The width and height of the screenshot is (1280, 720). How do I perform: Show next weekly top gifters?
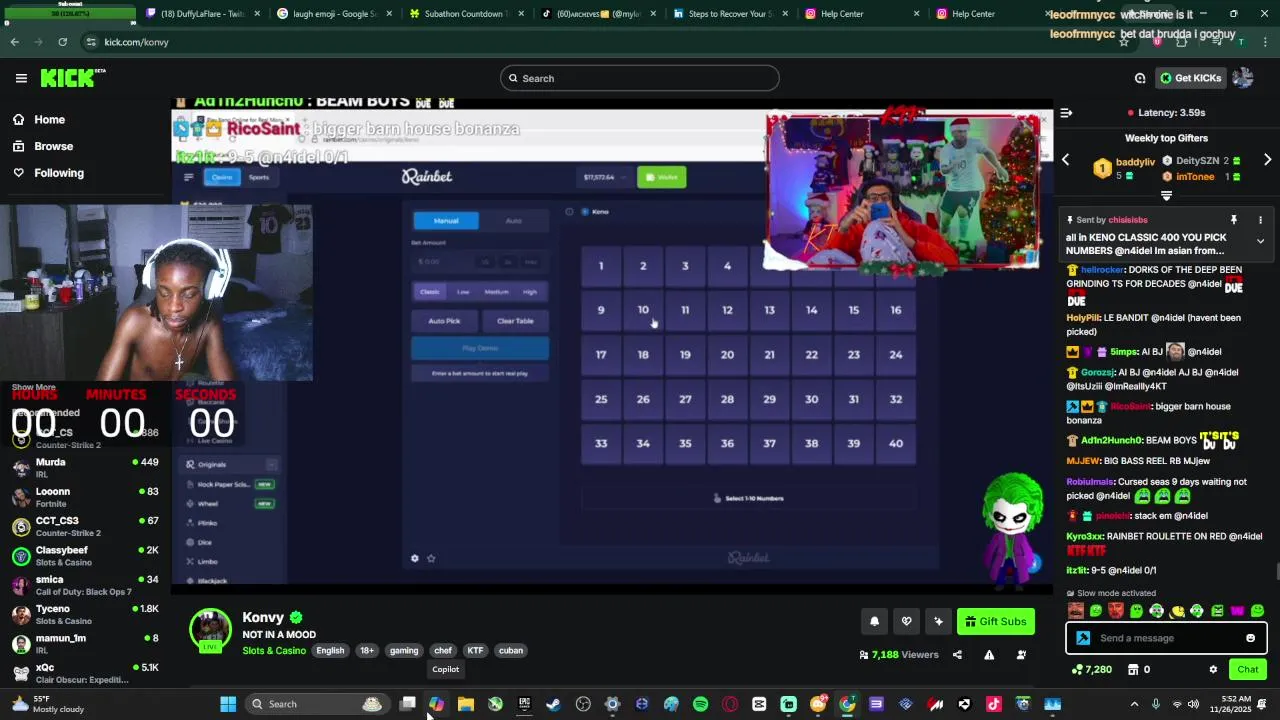tap(1267, 160)
